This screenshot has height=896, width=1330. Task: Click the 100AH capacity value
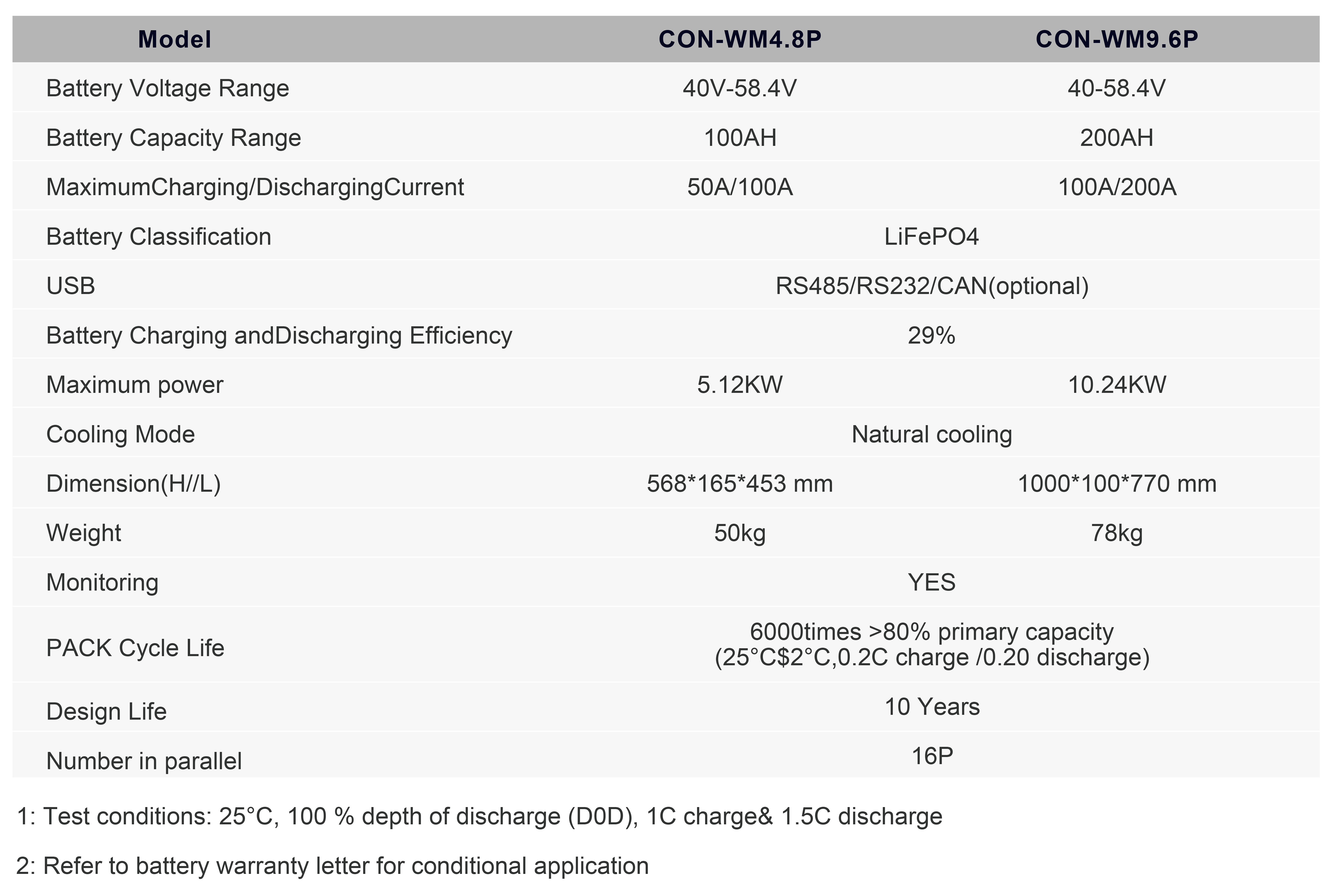pos(740,138)
